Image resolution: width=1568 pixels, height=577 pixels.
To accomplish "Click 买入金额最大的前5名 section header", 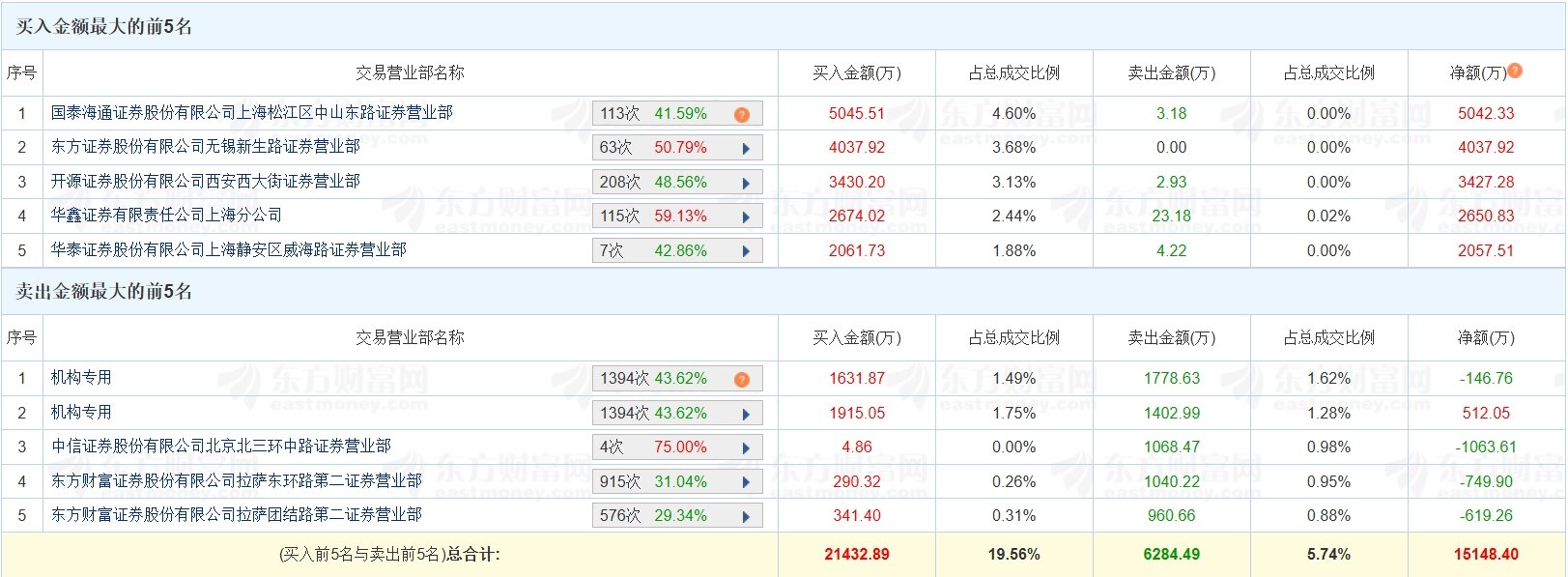I will click(104, 26).
